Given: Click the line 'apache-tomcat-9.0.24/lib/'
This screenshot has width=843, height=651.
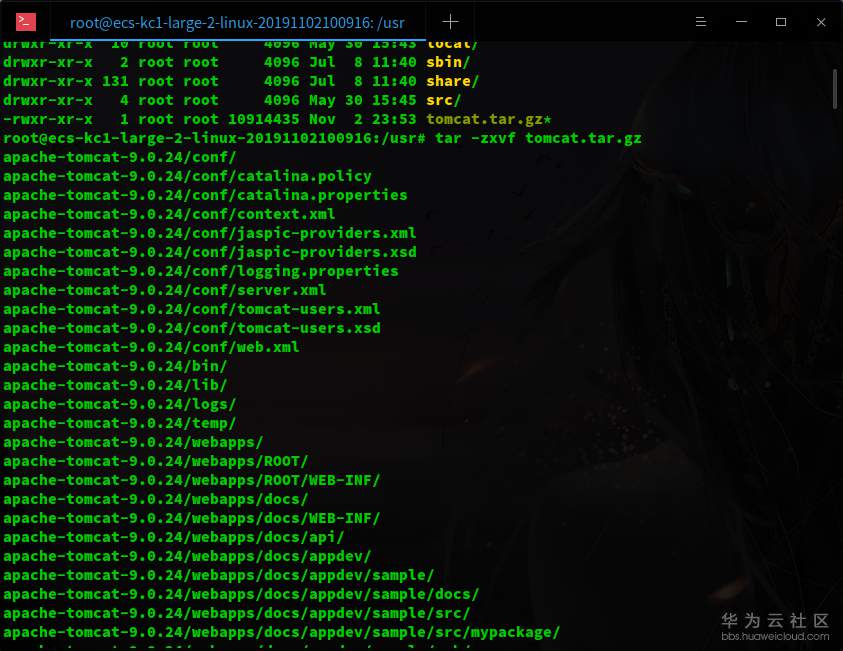Looking at the screenshot, I should point(115,385).
